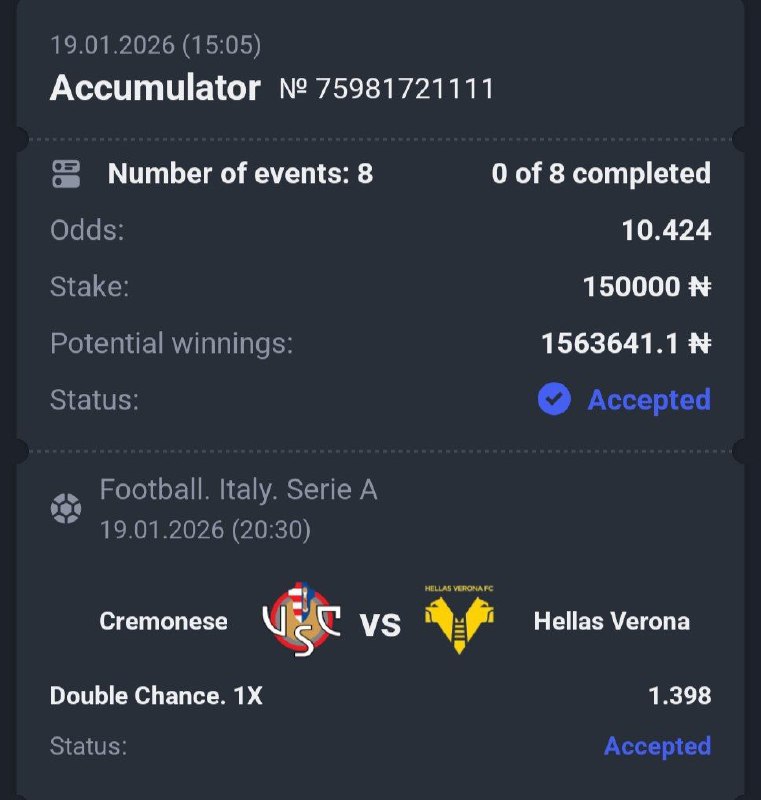Tap the stake amount 150000 ₦
This screenshot has width=761, height=800.
click(646, 287)
